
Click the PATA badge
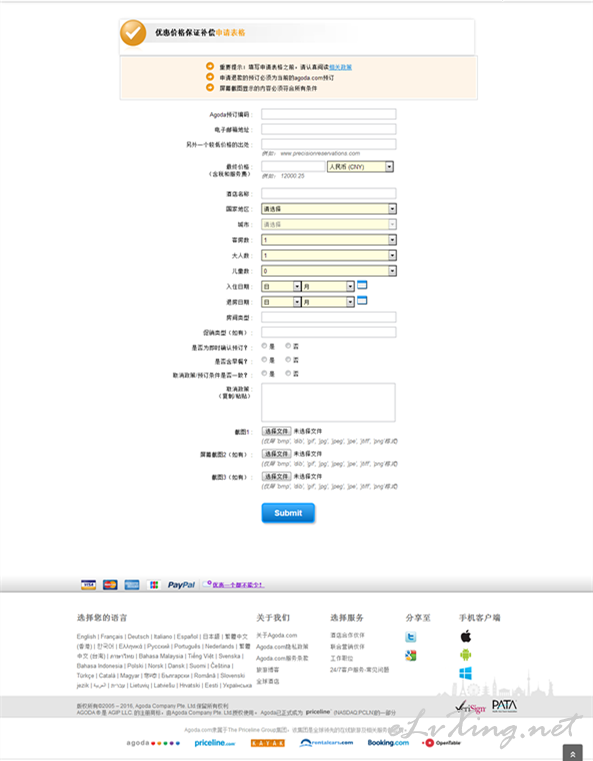tap(505, 706)
